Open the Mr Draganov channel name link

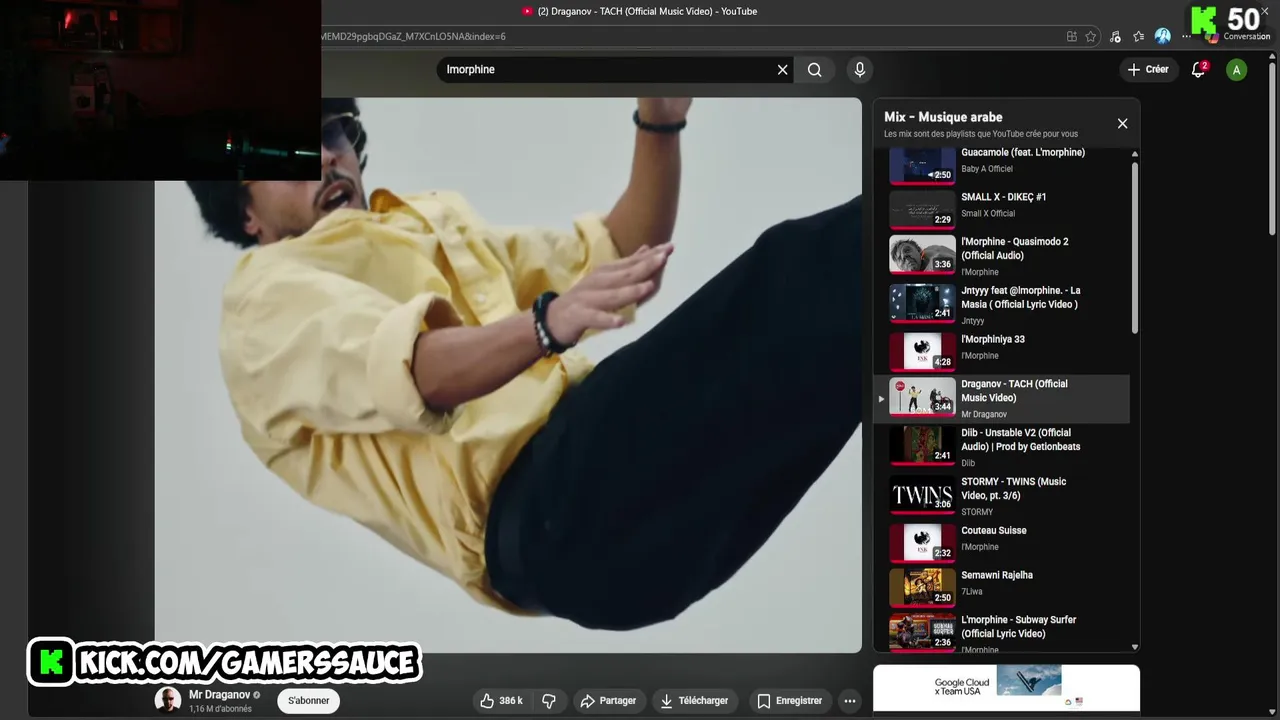[219, 695]
